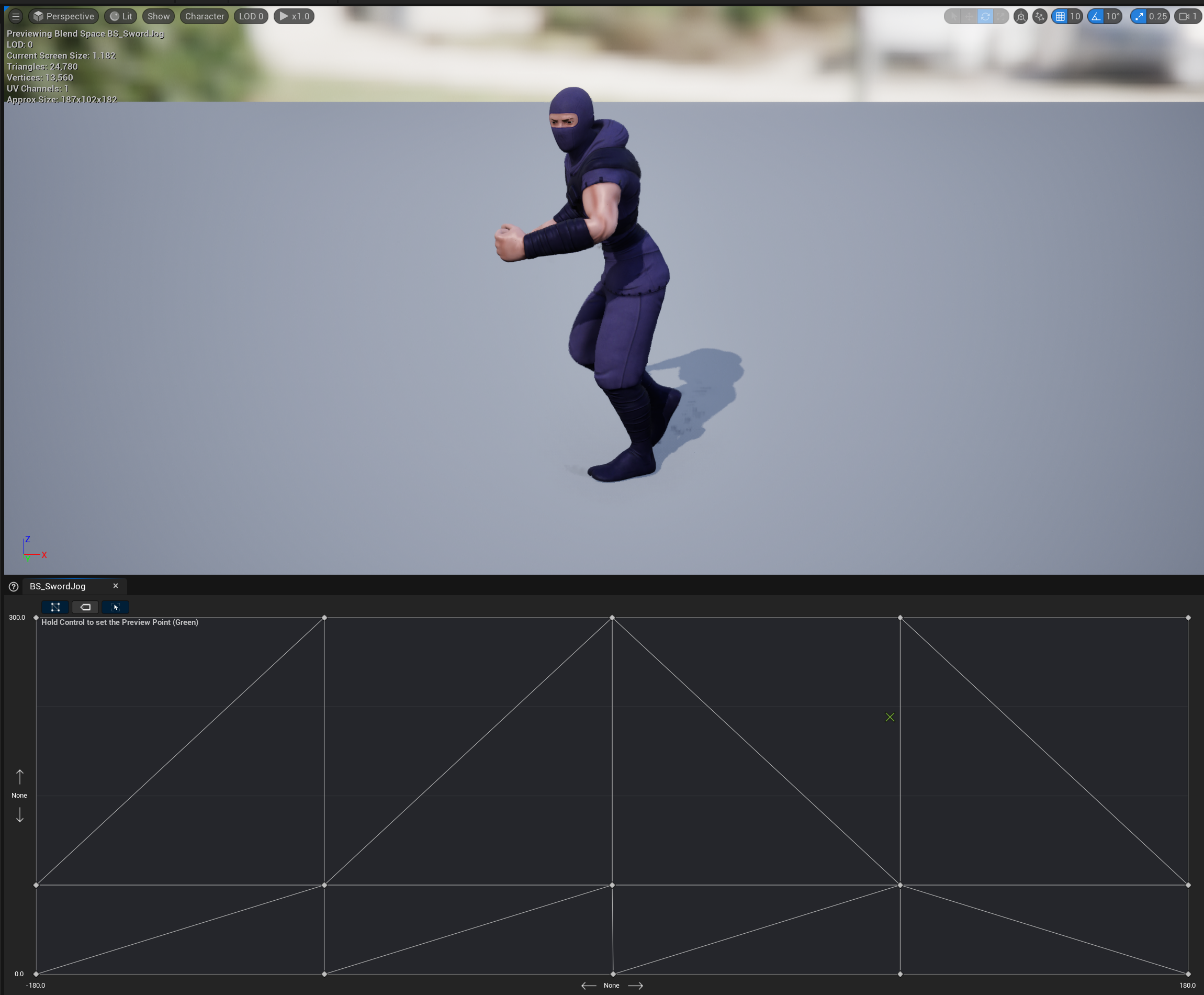The image size is (1204, 995).
Task: Toggle triangulation display in blend space
Action: pos(55,607)
